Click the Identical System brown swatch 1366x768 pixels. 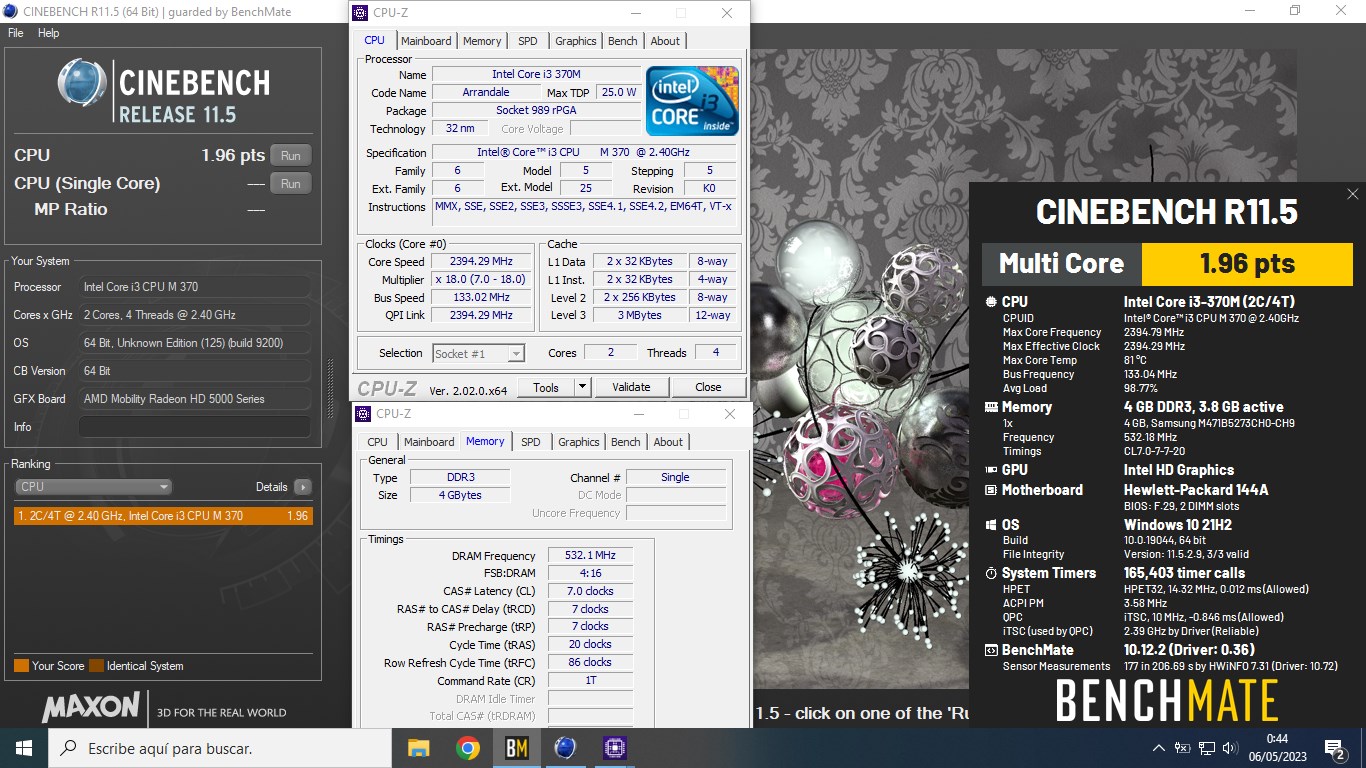[96, 666]
